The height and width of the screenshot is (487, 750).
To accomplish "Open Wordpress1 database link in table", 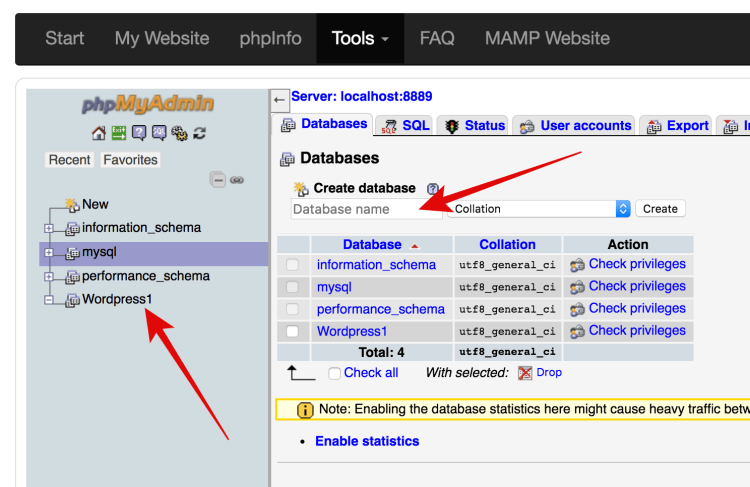I will (x=352, y=332).
